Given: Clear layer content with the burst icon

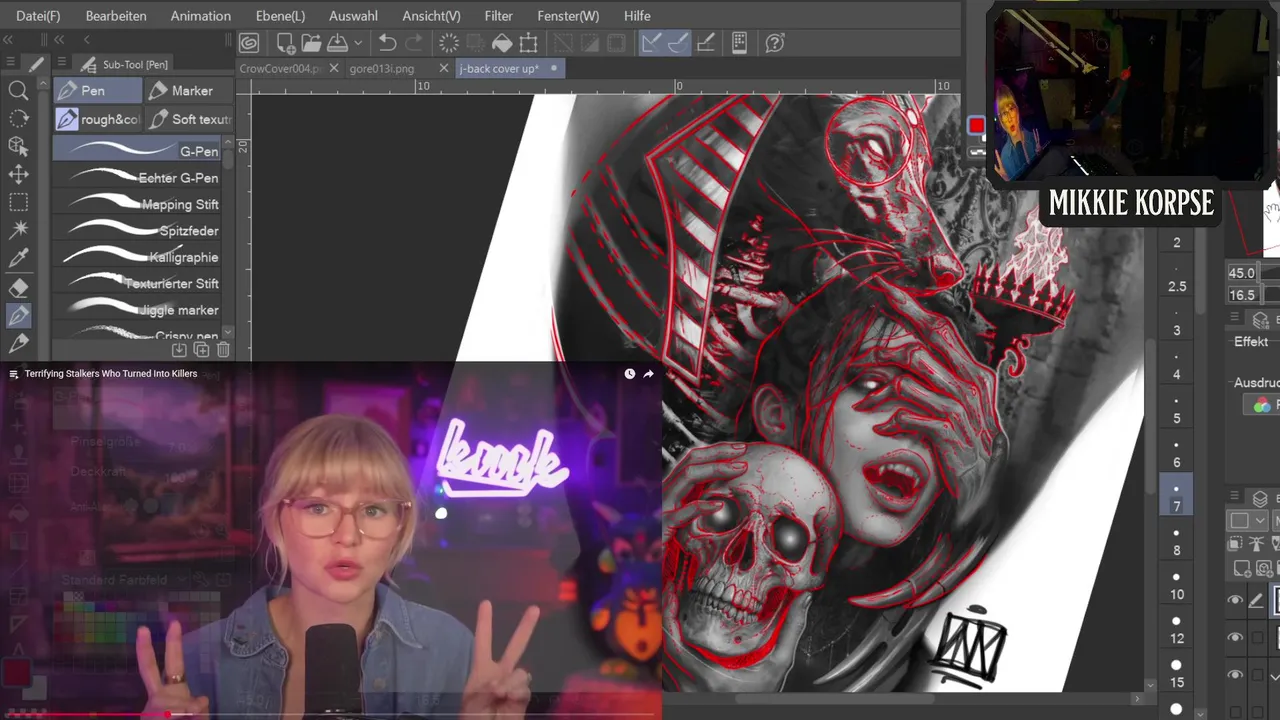Looking at the screenshot, I should [x=449, y=43].
